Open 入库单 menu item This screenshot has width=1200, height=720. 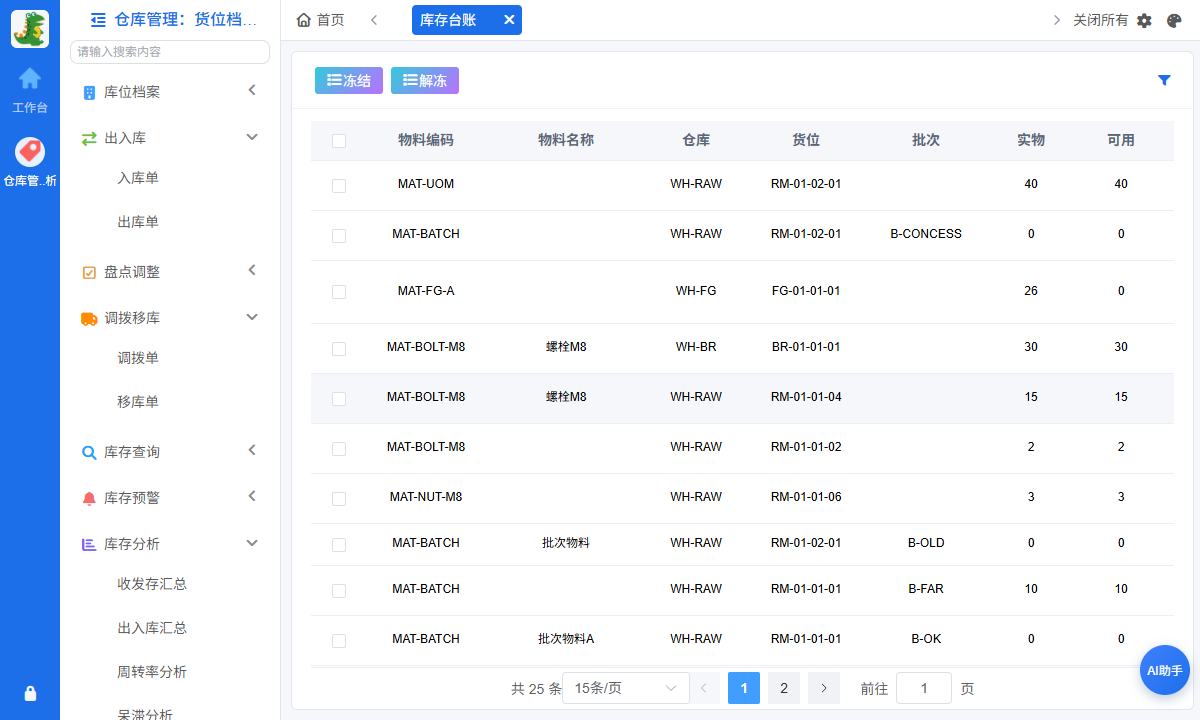(138, 178)
